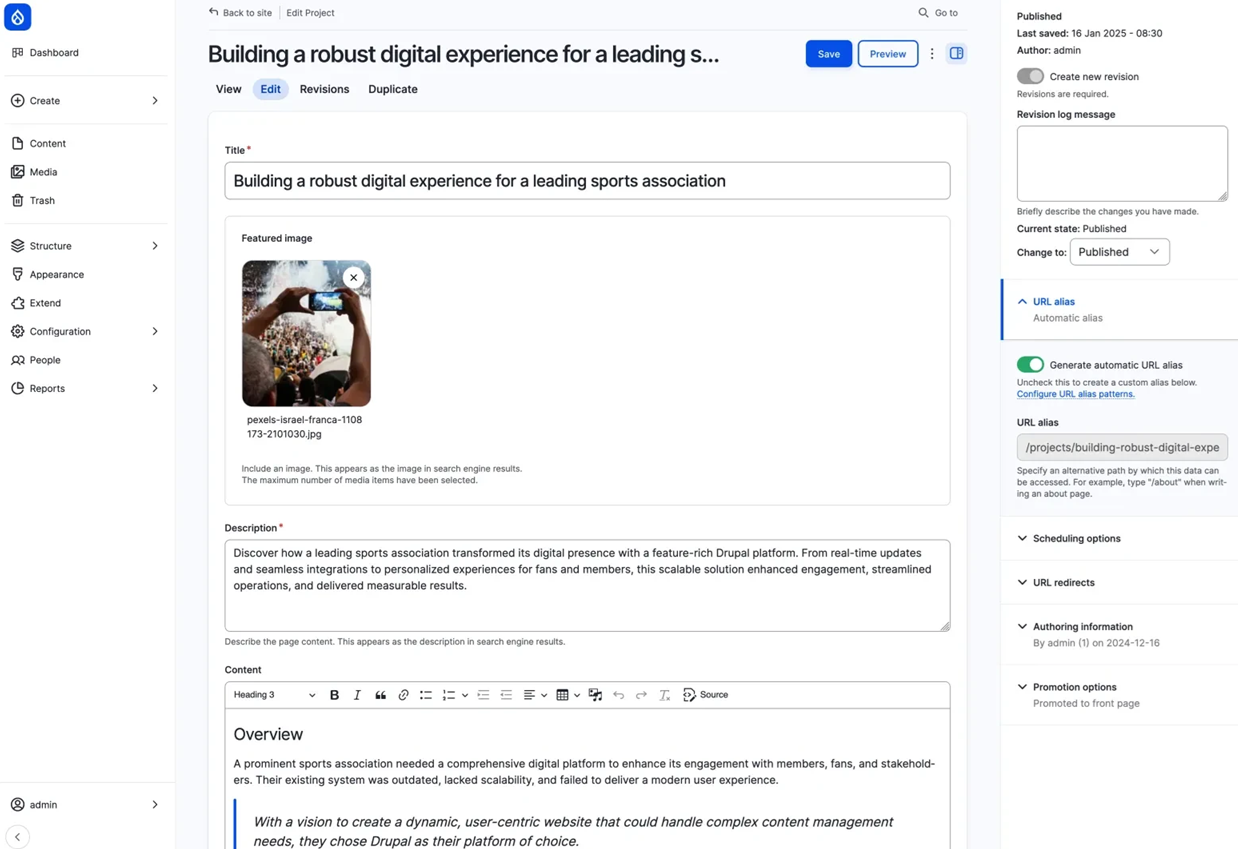Viewport: 1238px width, 849px height.
Task: Insert a block quote
Action: pos(380,695)
